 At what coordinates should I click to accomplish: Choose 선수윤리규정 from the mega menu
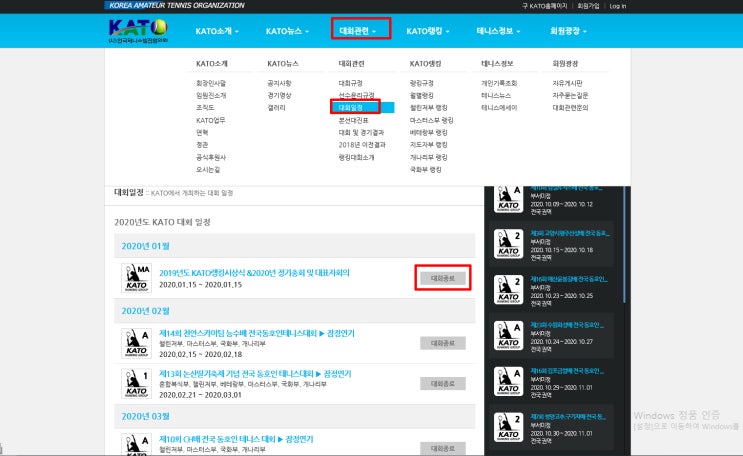pos(356,95)
